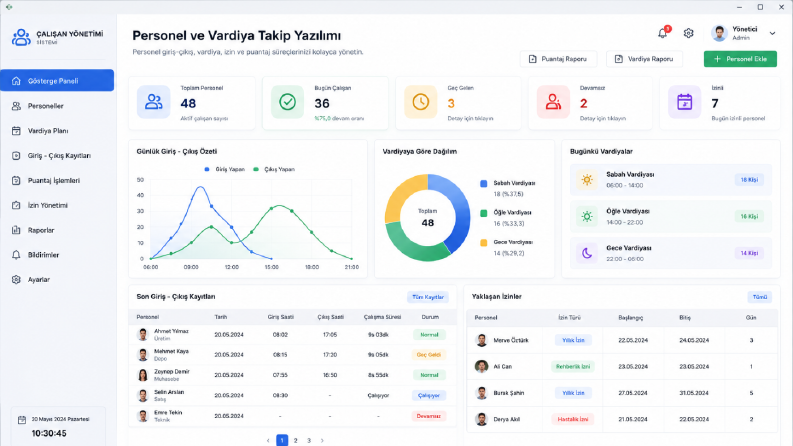Click Hastalık İzni badge for Derya Akıl
This screenshot has height=446, width=793.
pyautogui.click(x=573, y=419)
